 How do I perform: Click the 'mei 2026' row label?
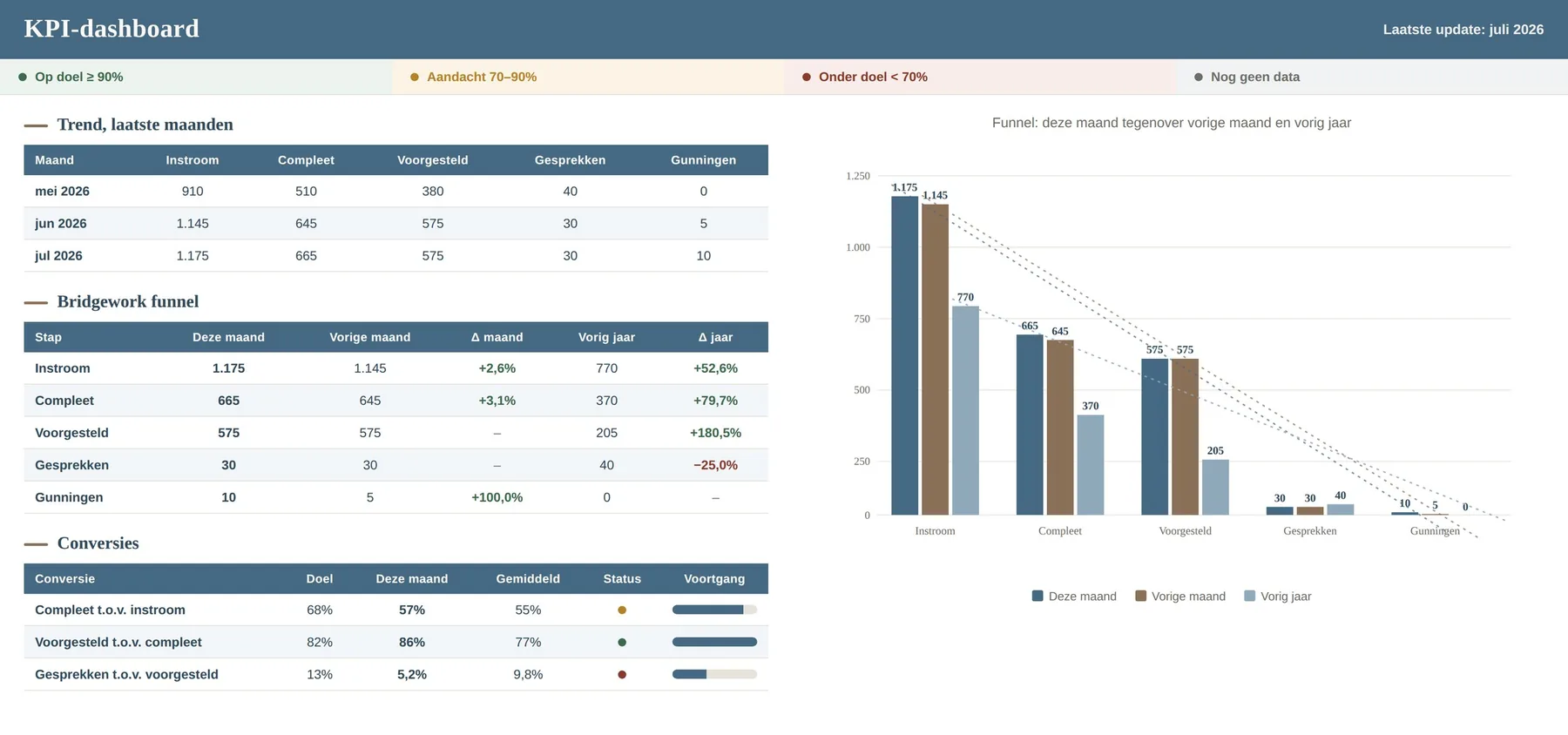coord(62,192)
